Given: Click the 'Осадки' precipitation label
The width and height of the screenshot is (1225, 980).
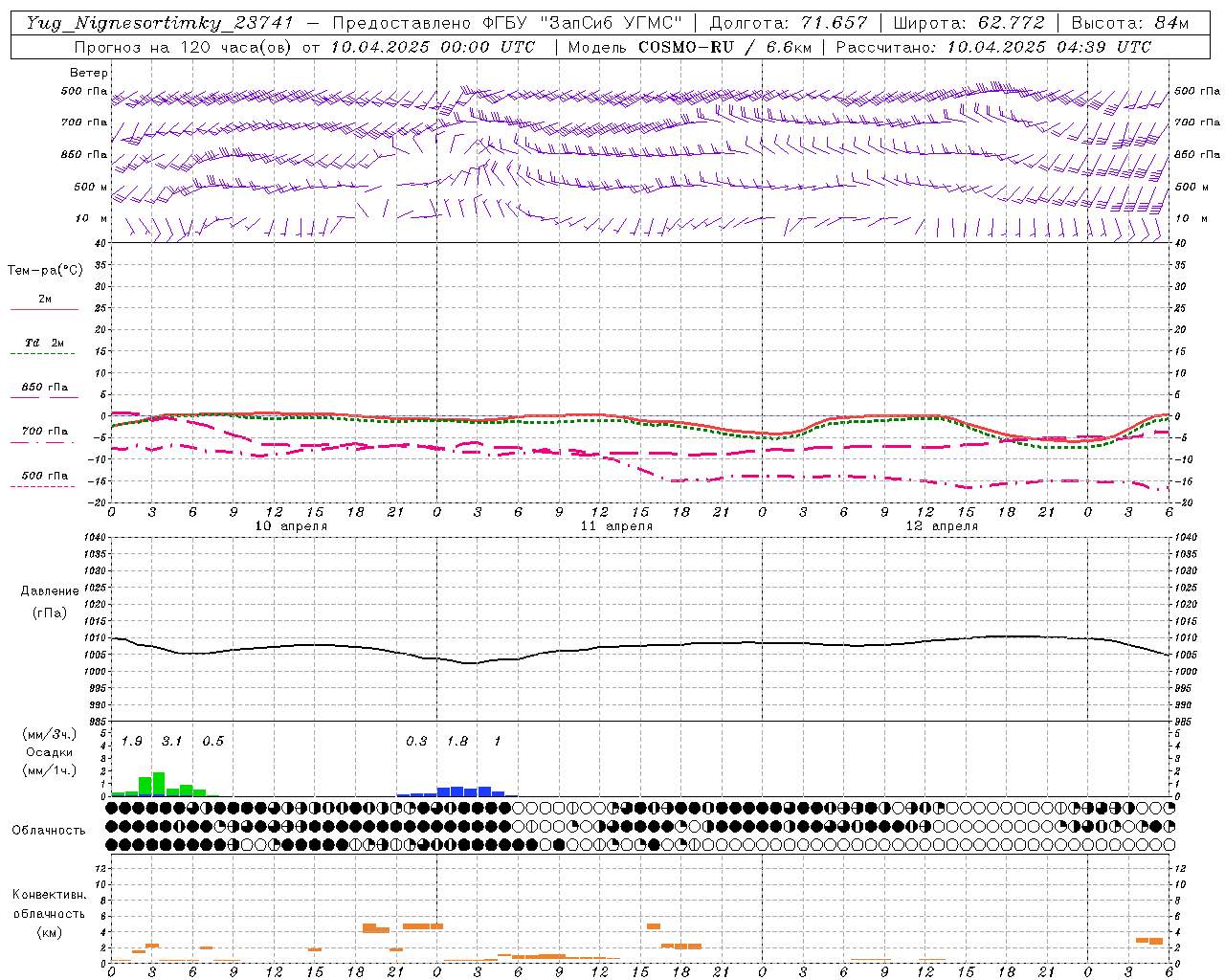Looking at the screenshot, I should pyautogui.click(x=49, y=752).
